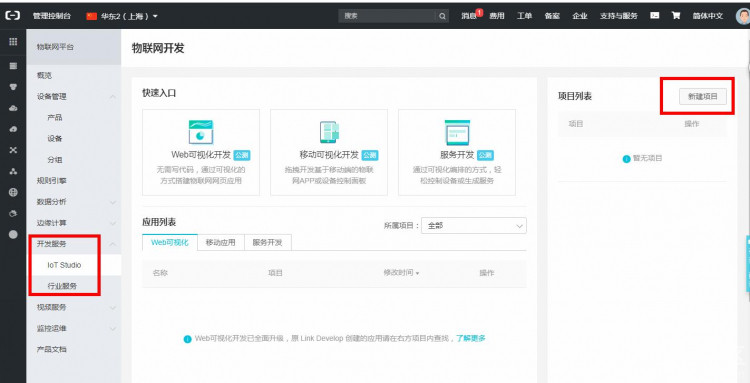Open the 所属项目 全部 dropdown
Viewport: 750px width, 383px height.
pyautogui.click(x=474, y=226)
